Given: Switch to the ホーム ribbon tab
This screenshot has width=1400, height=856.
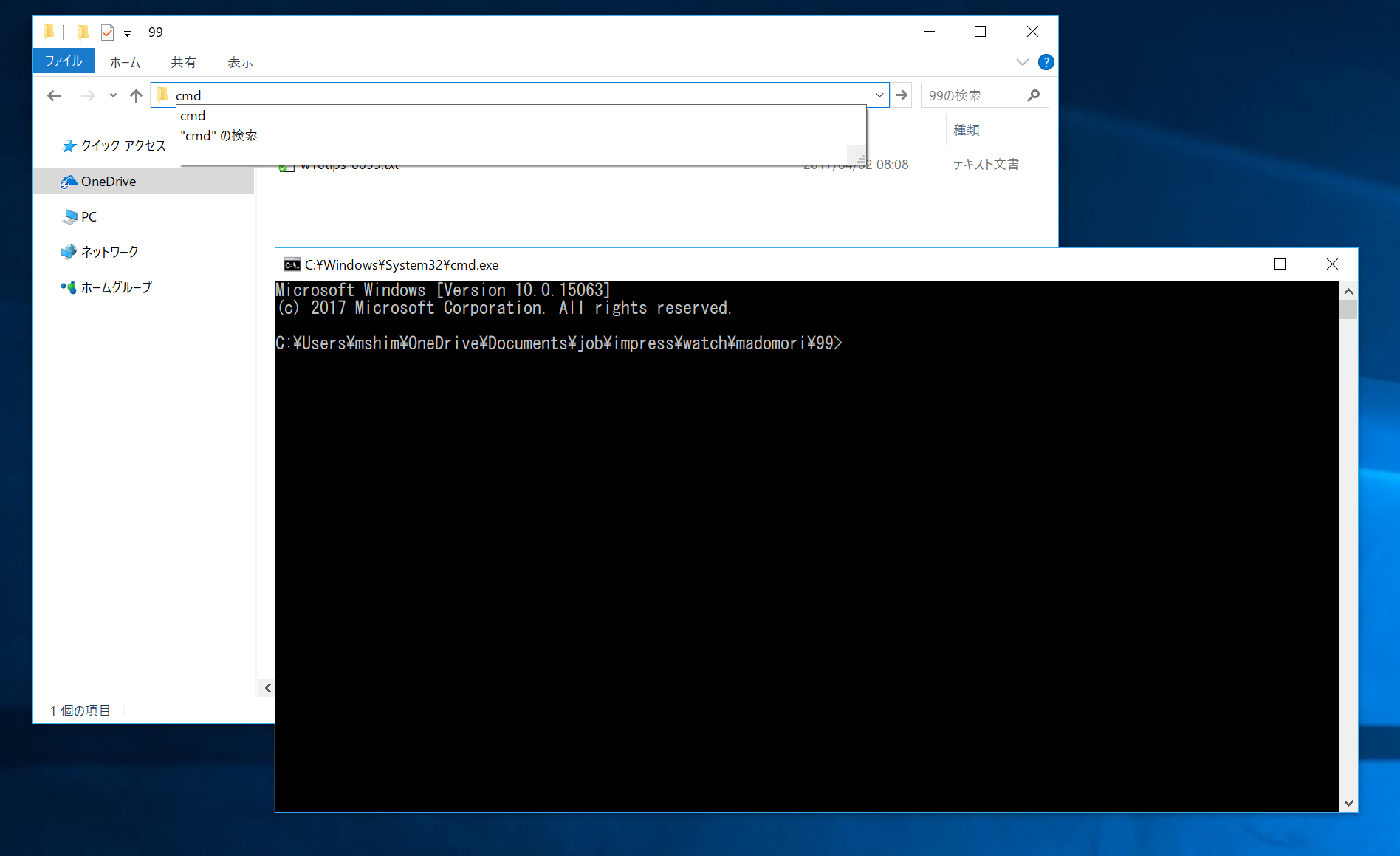Looking at the screenshot, I should 125,62.
